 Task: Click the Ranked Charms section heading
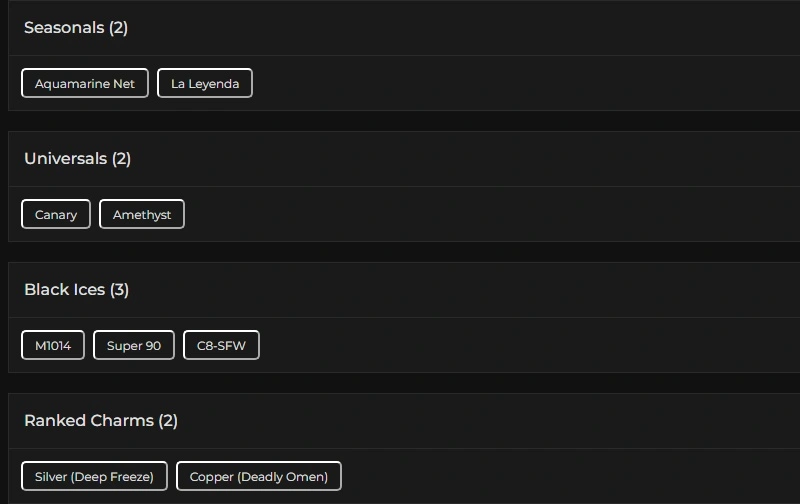(x=89, y=421)
